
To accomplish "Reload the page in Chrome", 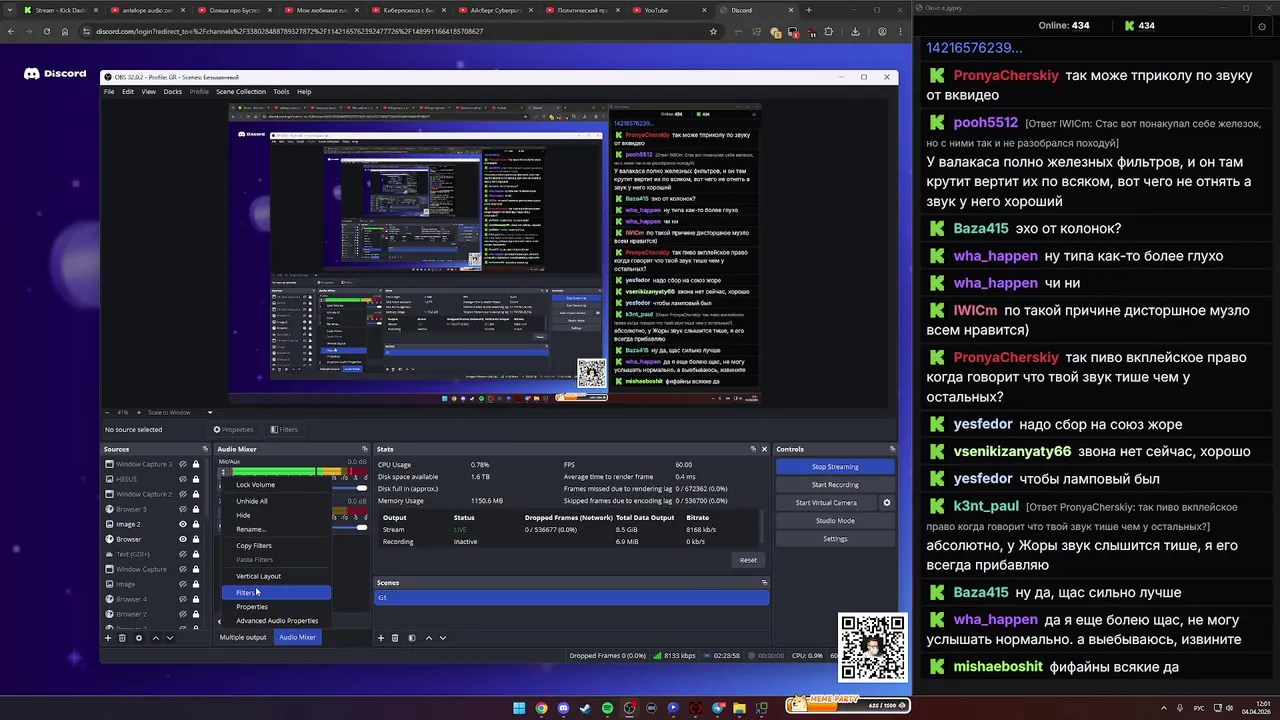I will tap(46, 31).
